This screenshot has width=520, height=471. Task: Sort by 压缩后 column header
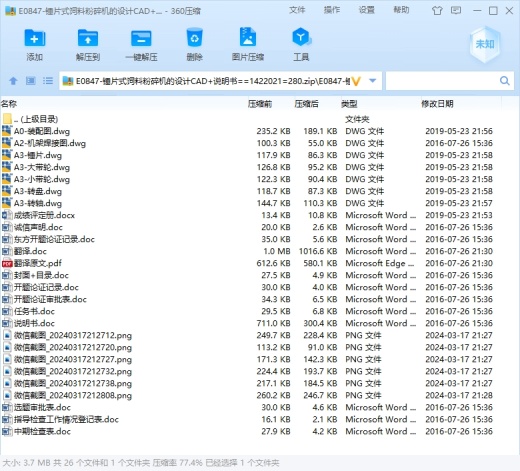coord(306,104)
